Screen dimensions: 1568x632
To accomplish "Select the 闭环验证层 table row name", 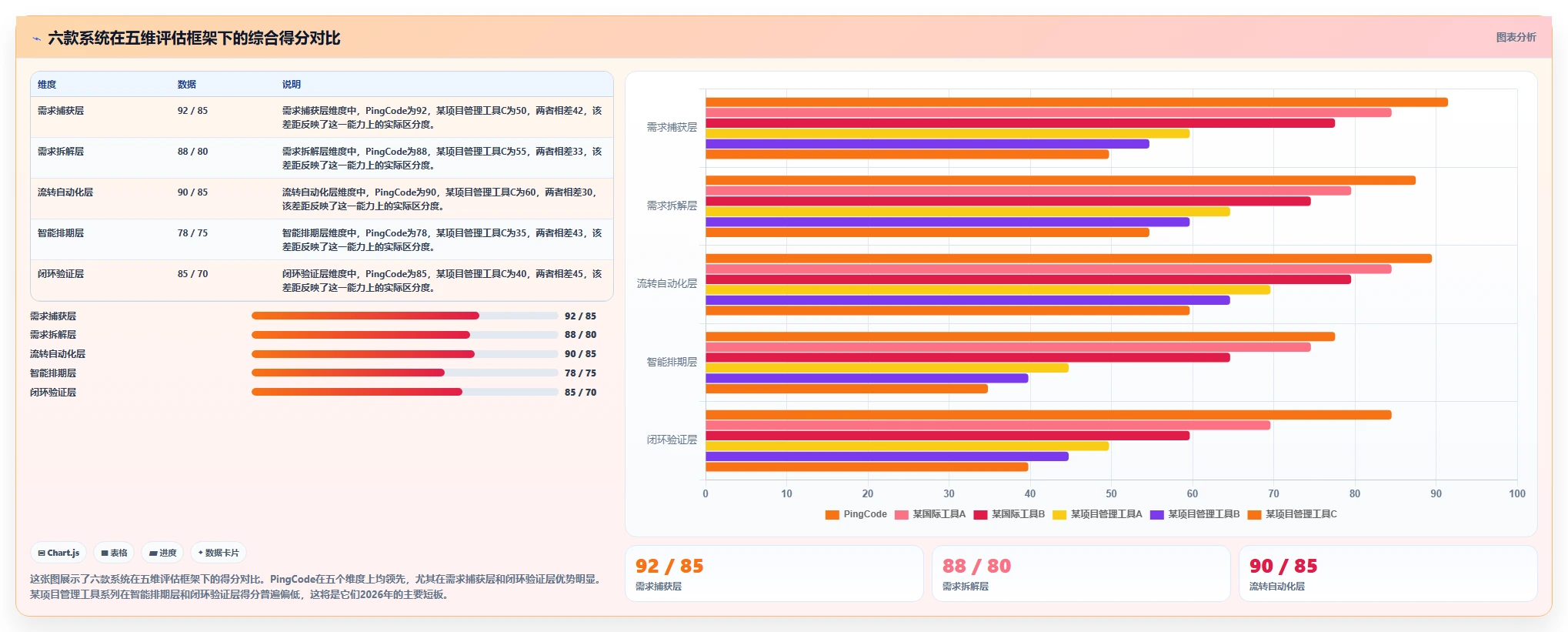I will pyautogui.click(x=61, y=274).
